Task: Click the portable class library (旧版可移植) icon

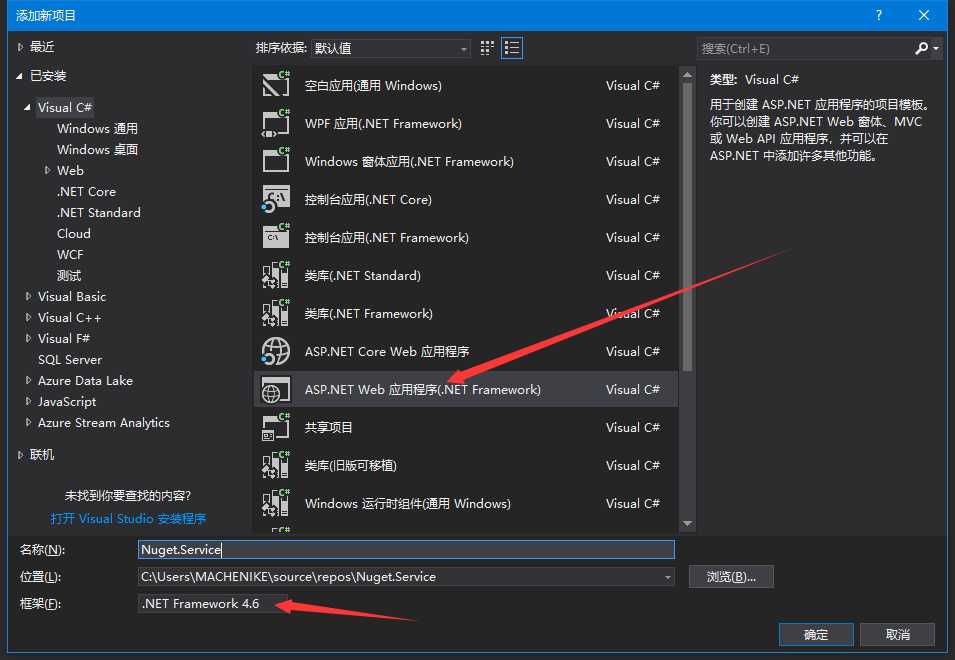Action: coord(276,465)
